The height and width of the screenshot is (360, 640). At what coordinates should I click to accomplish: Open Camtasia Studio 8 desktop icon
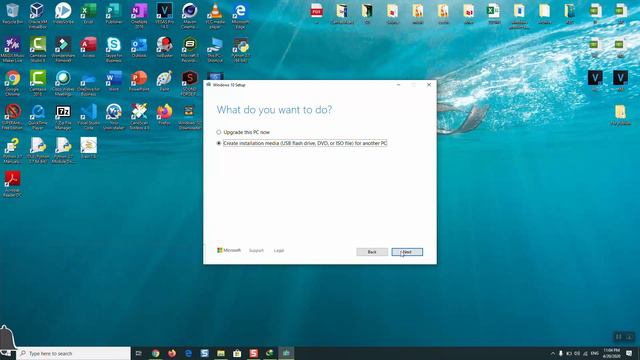click(38, 49)
